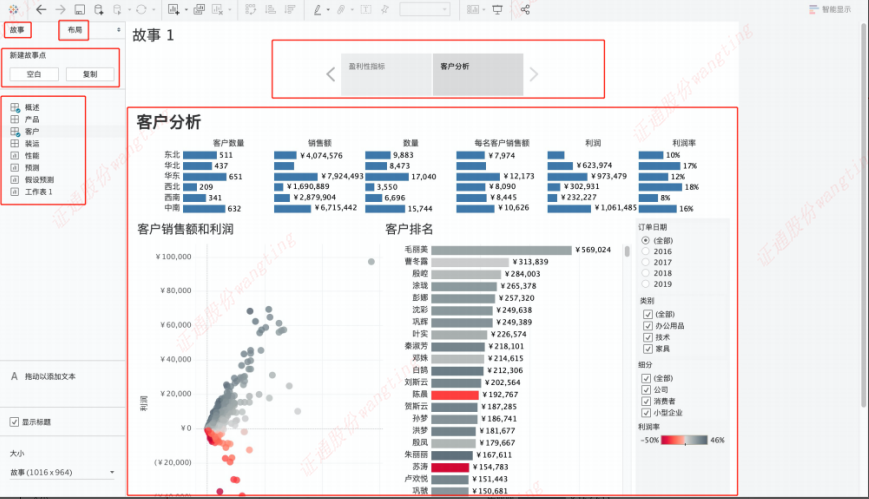Open the story size 故事 (1016 x 964) dropdown
The height and width of the screenshot is (499, 869).
tap(62, 472)
